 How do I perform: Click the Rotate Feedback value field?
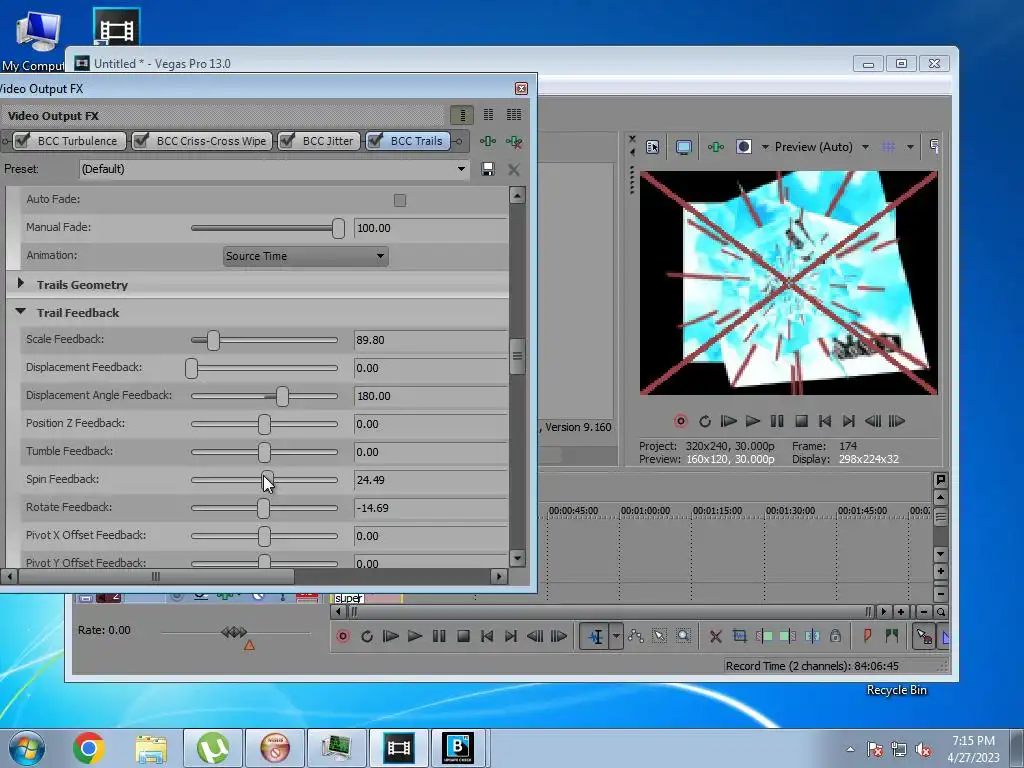(x=430, y=508)
